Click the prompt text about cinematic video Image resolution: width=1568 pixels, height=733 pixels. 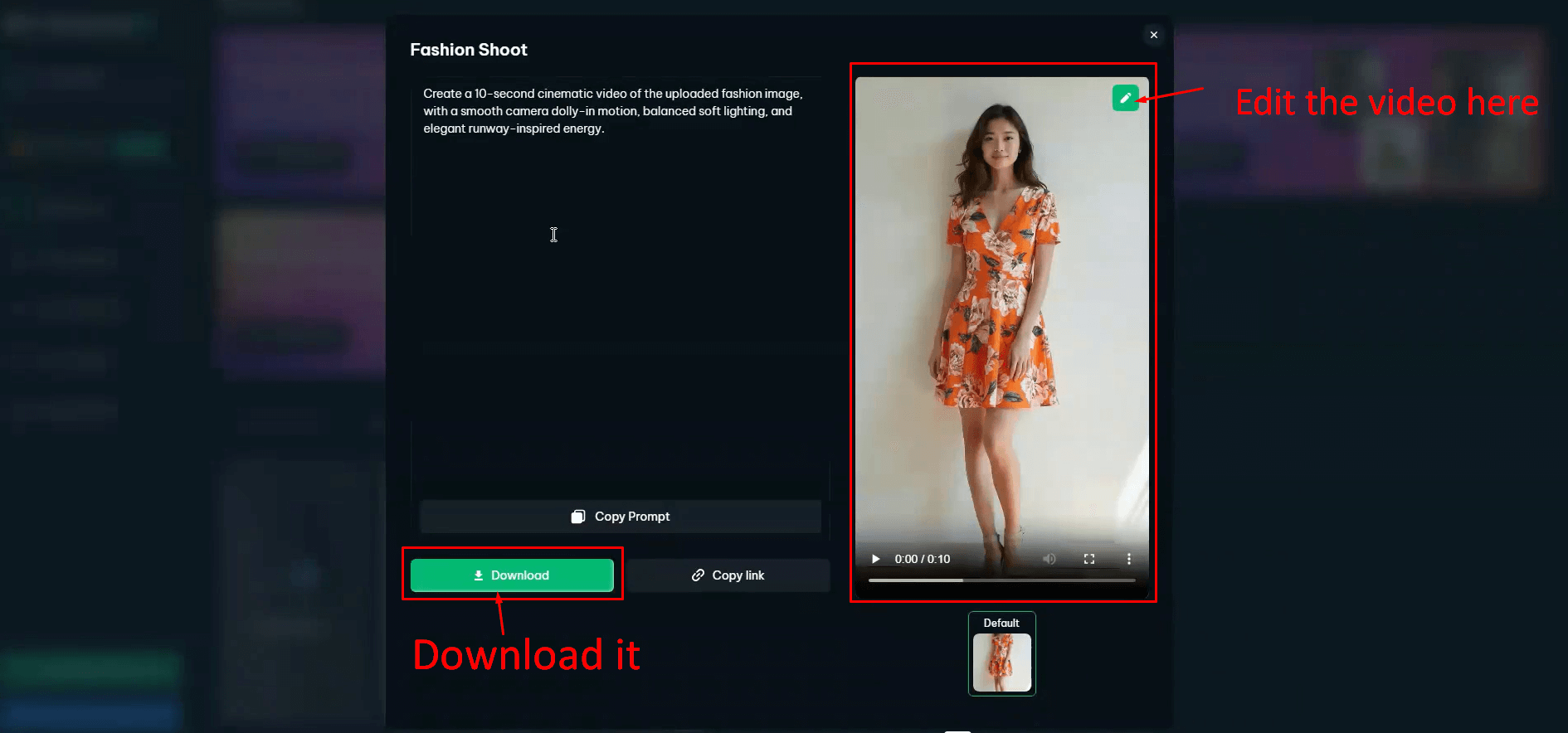(612, 111)
